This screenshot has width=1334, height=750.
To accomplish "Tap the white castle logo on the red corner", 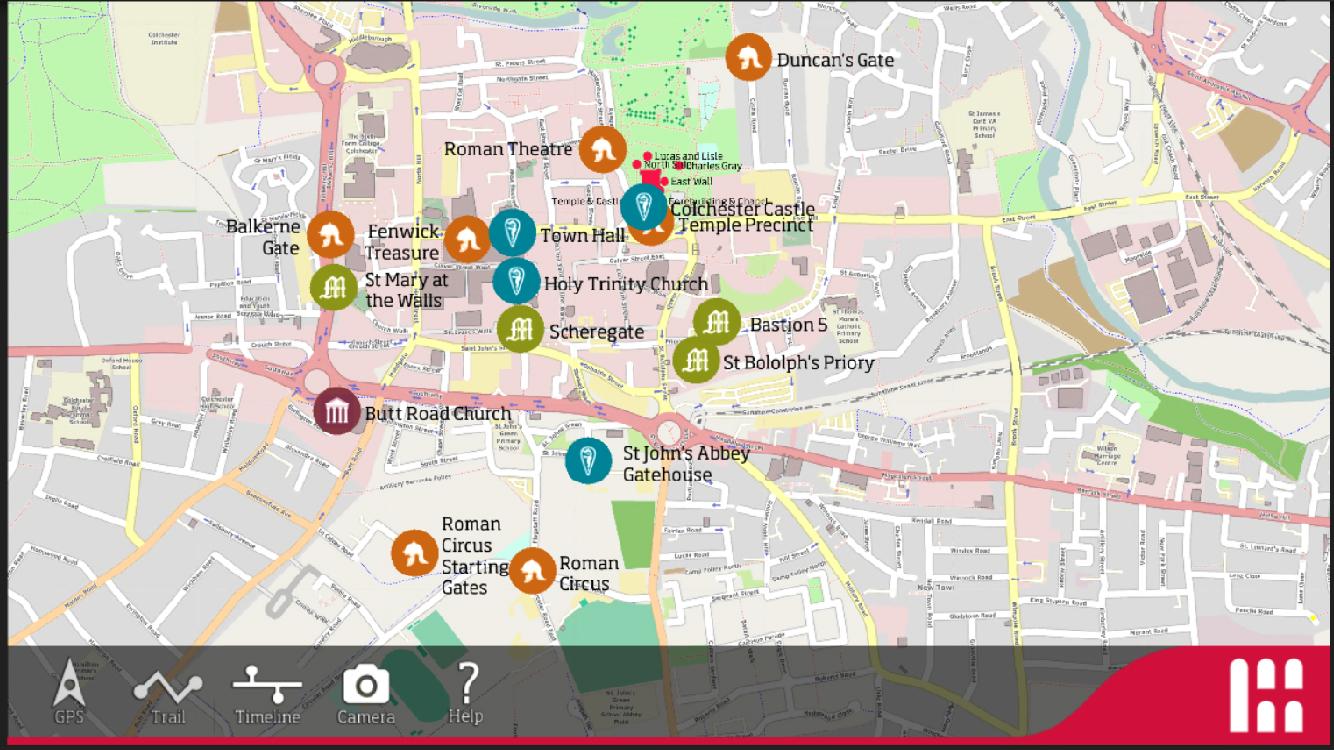I will (1267, 695).
